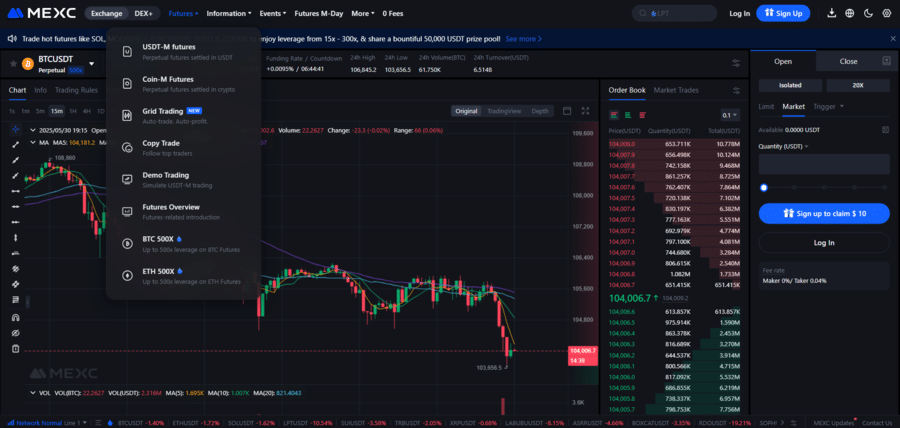The width and height of the screenshot is (900, 428).
Task: Open the settings gear in header
Action: point(886,13)
